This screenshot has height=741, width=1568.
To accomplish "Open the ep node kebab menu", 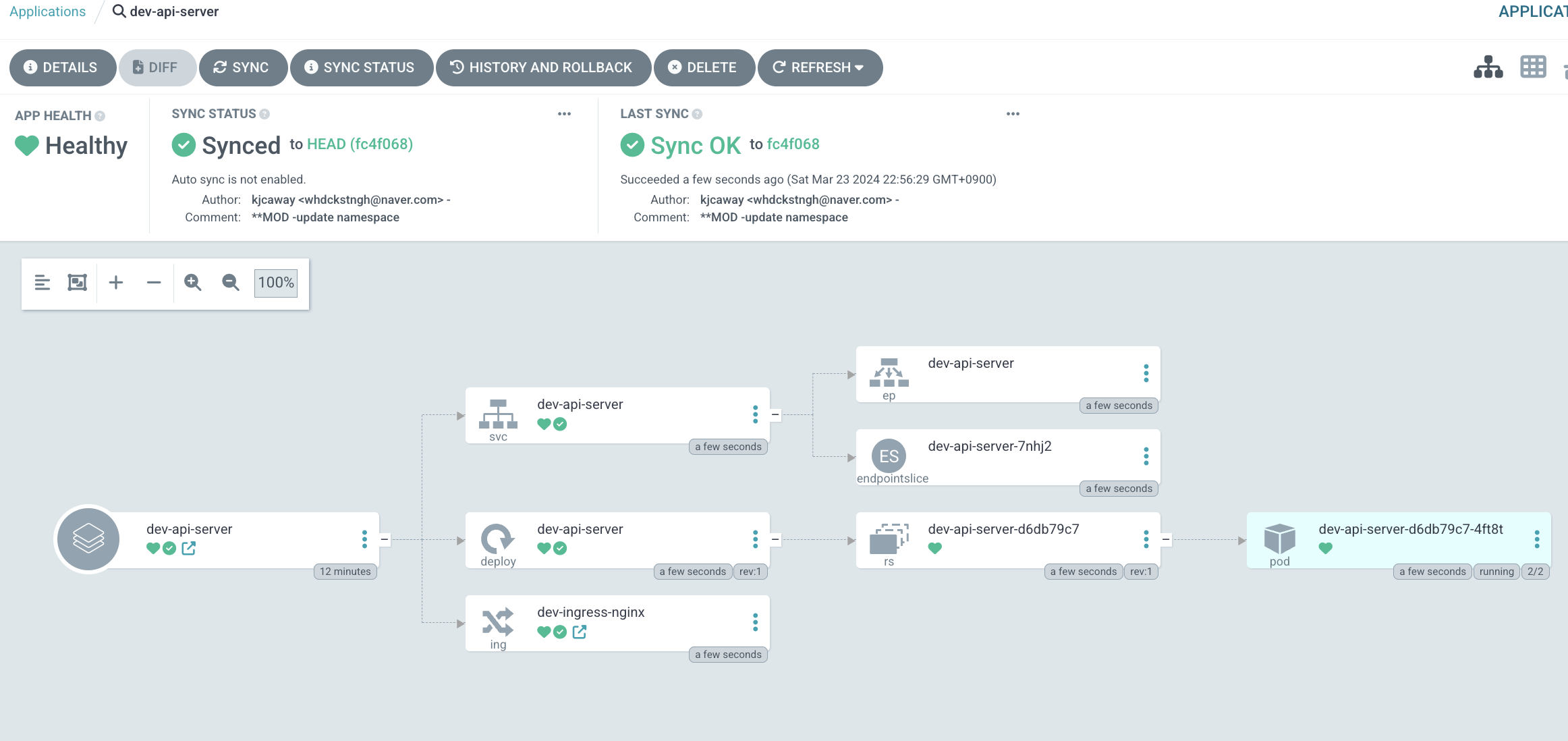I will coord(1146,373).
